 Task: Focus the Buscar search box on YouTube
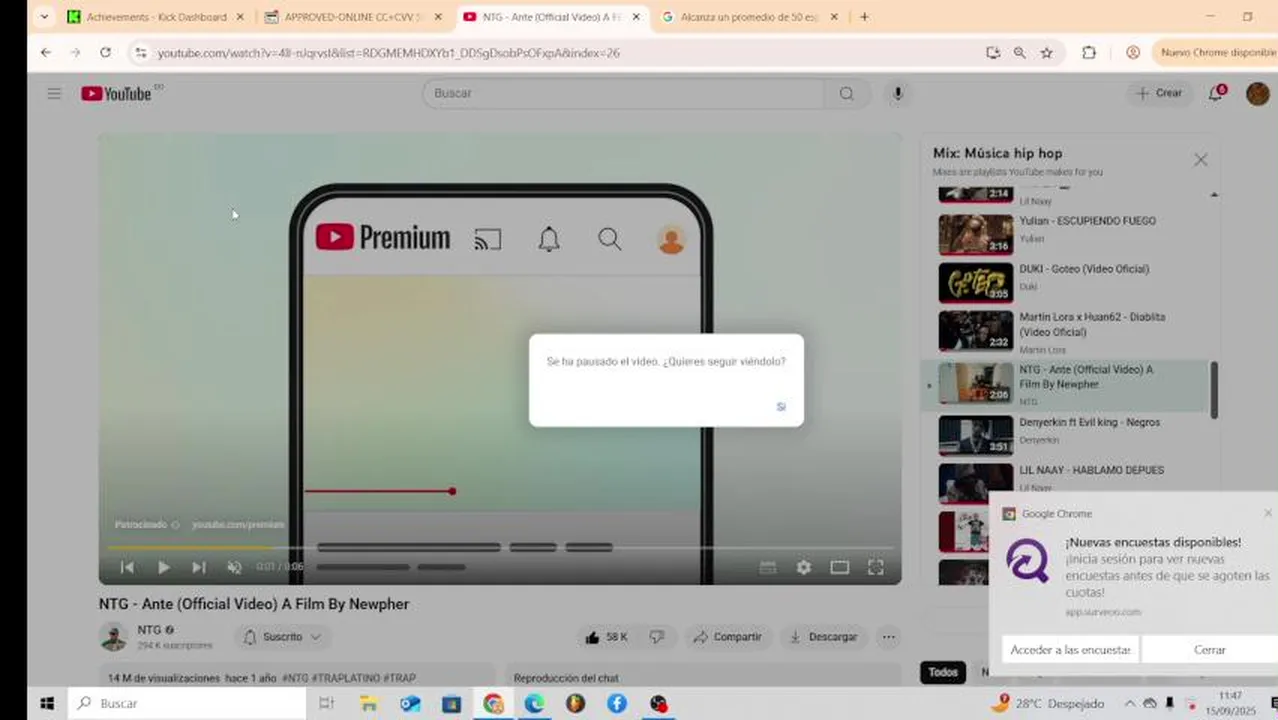pos(624,93)
